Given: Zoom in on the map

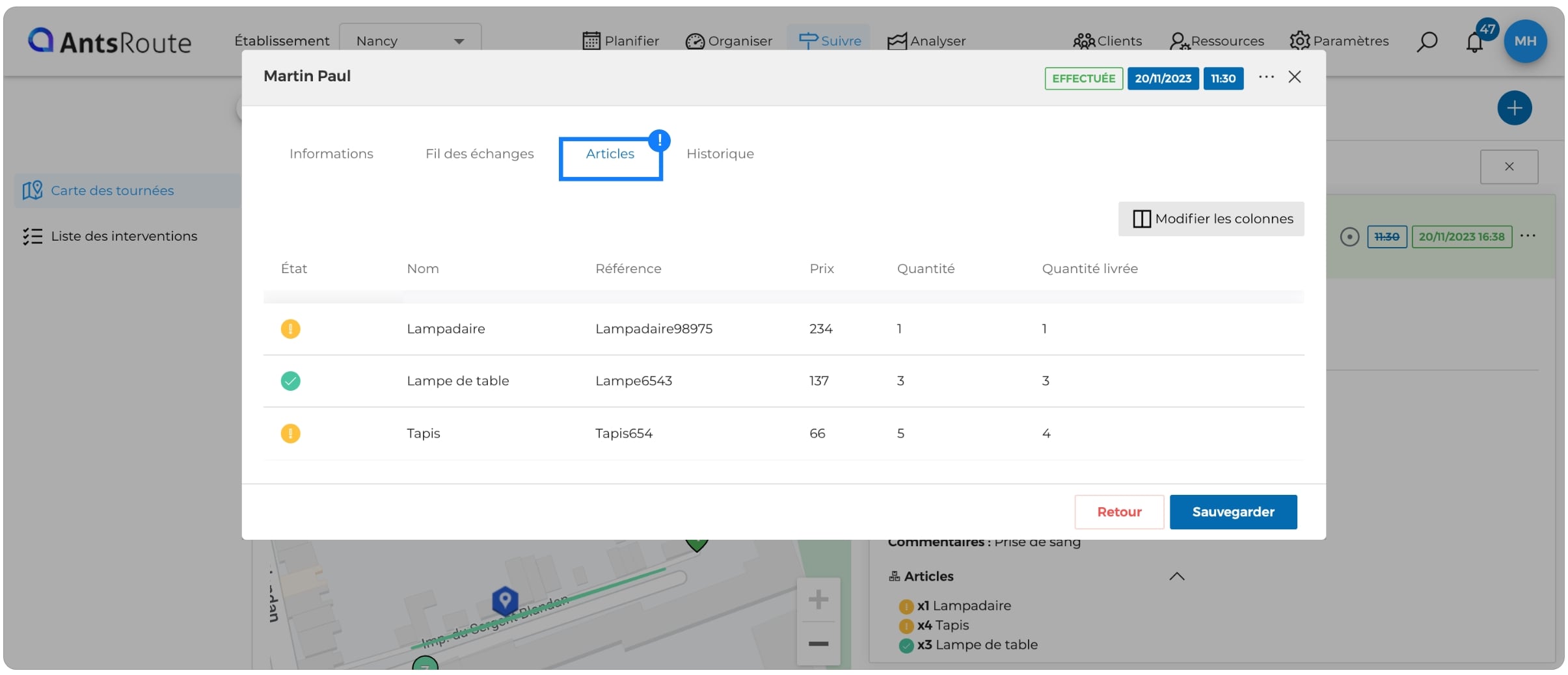Looking at the screenshot, I should (818, 600).
